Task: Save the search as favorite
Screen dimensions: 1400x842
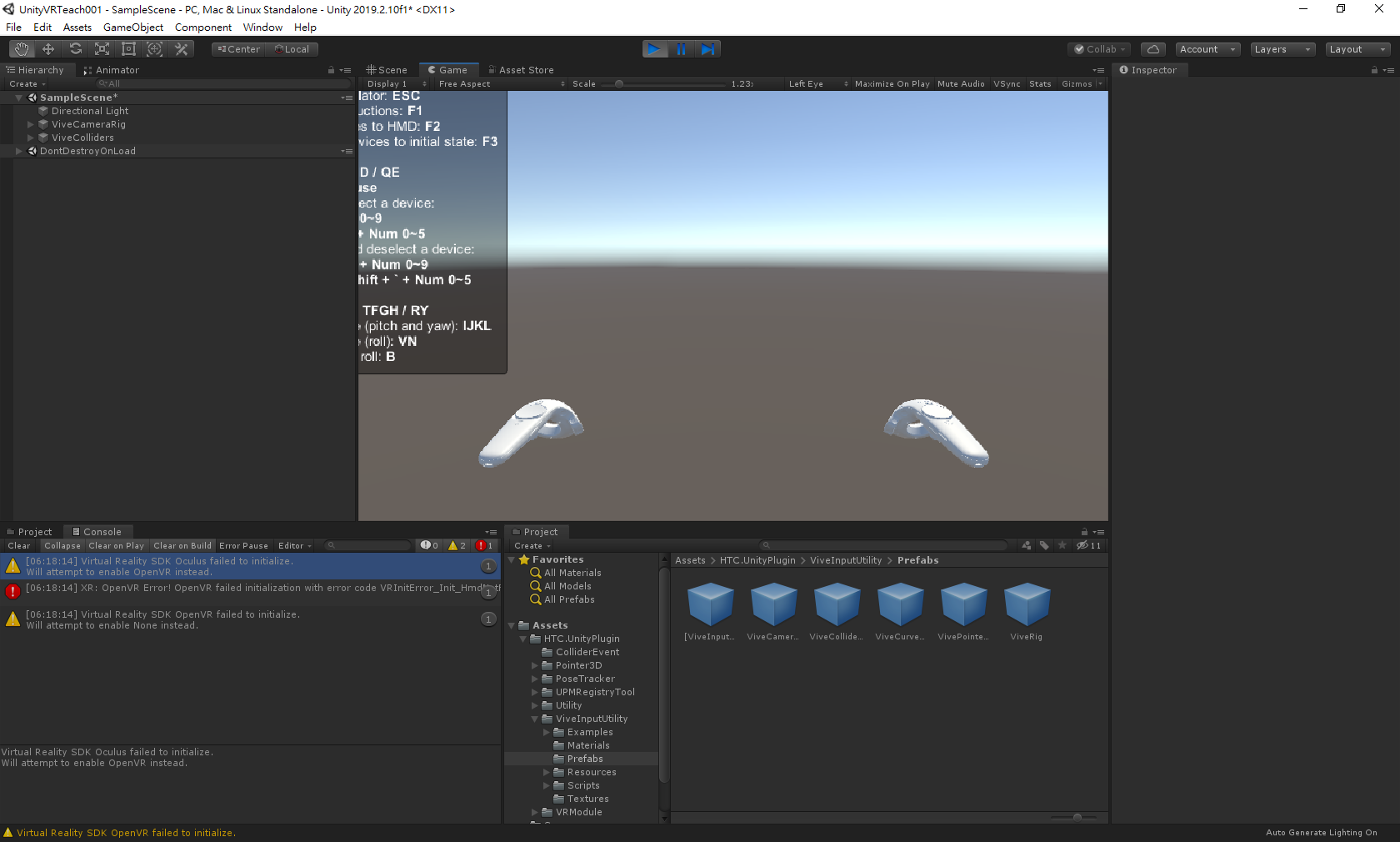Action: pos(1062,545)
